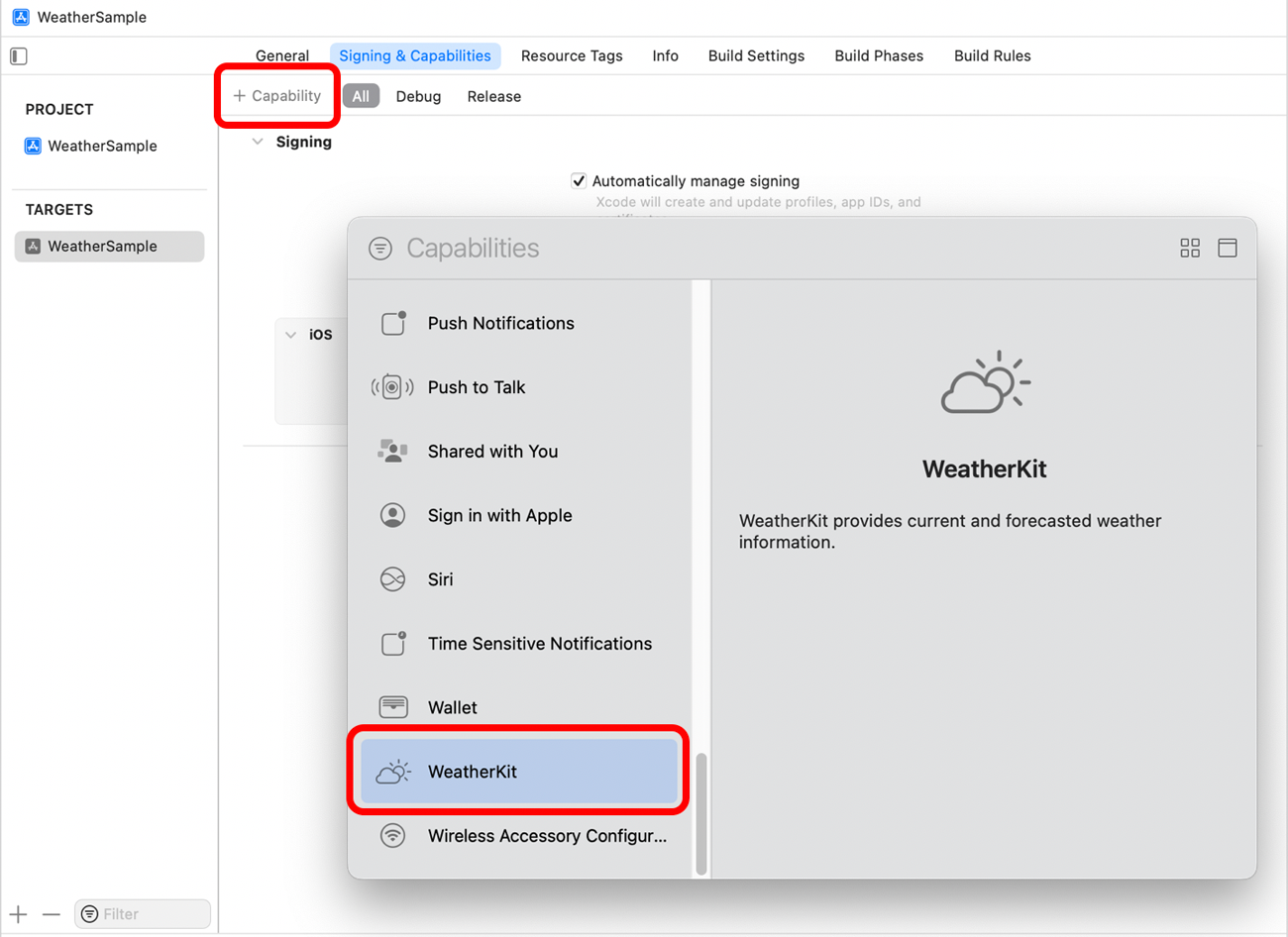
Task: Collapse the iOS signing section
Action: 291,335
